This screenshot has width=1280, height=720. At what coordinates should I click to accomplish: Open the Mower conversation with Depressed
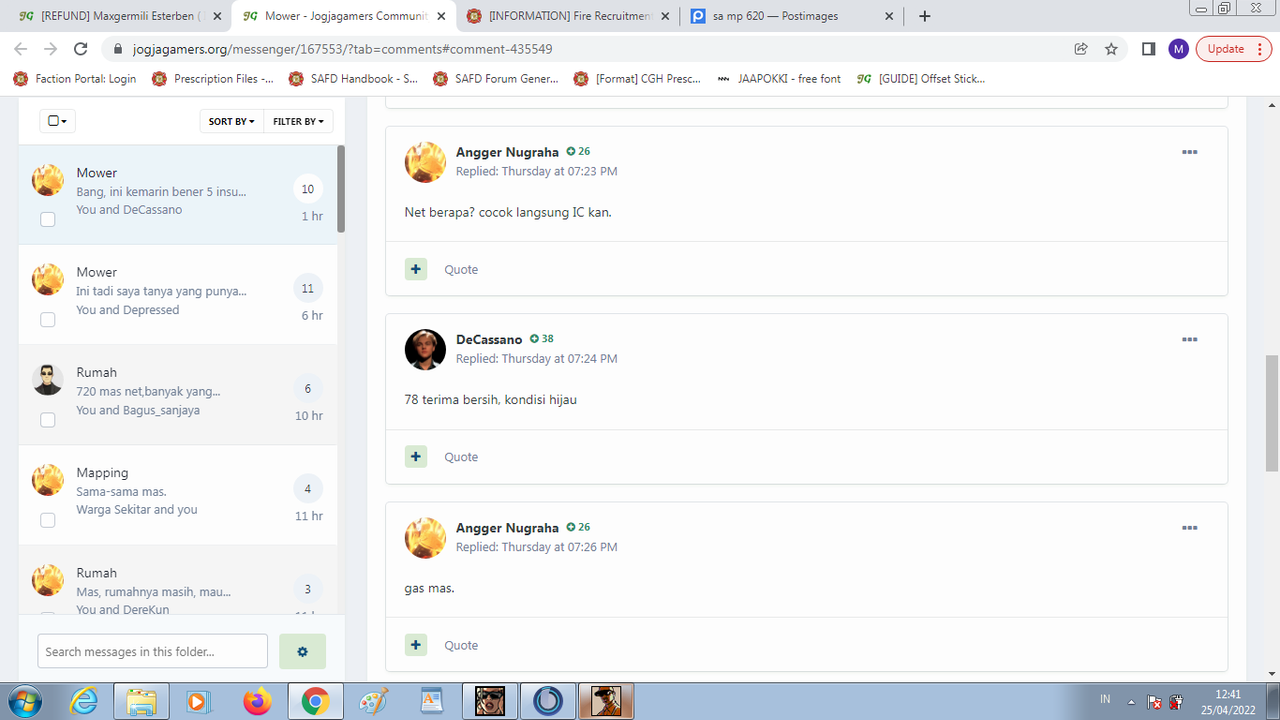(x=178, y=295)
